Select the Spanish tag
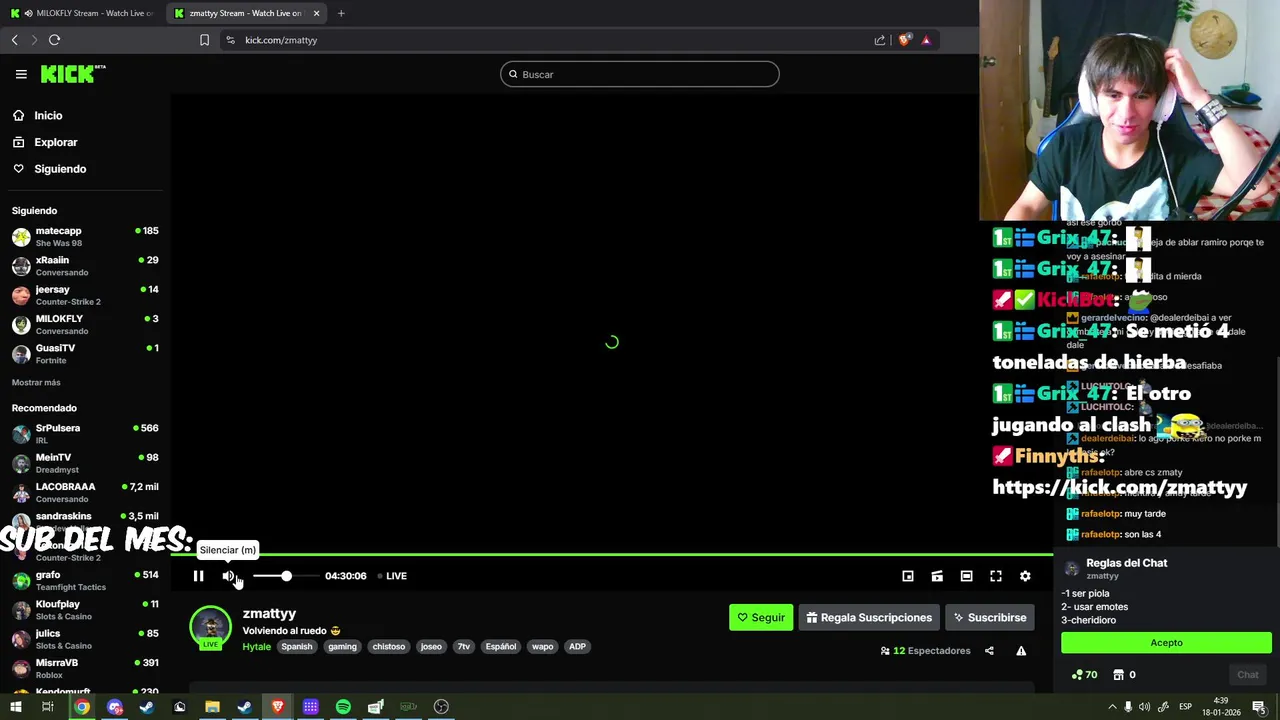The image size is (1280, 720). coord(297,647)
